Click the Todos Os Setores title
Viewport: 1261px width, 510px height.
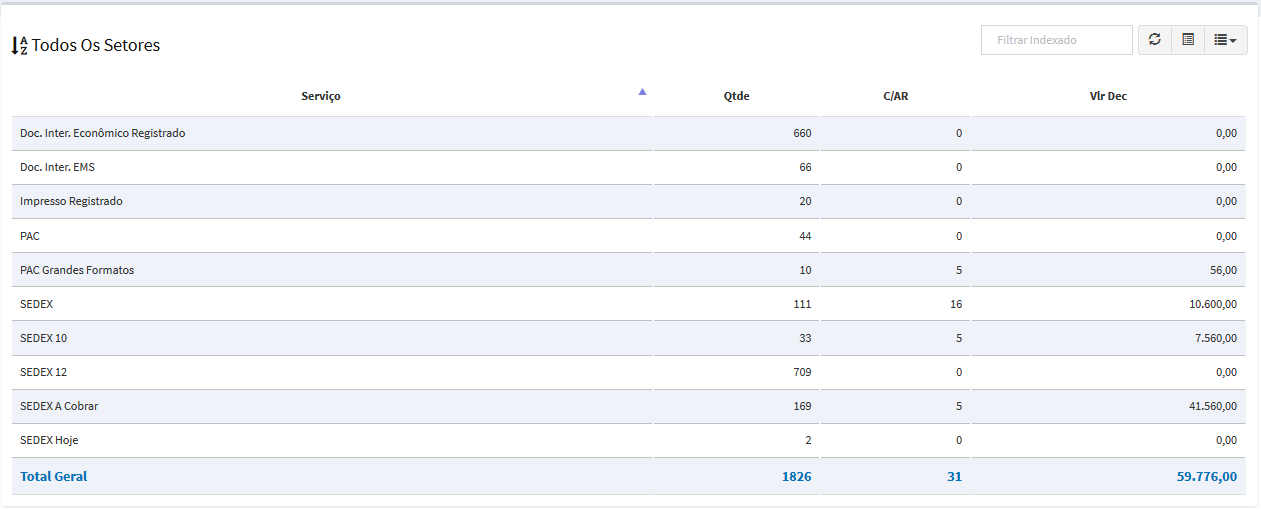click(96, 45)
